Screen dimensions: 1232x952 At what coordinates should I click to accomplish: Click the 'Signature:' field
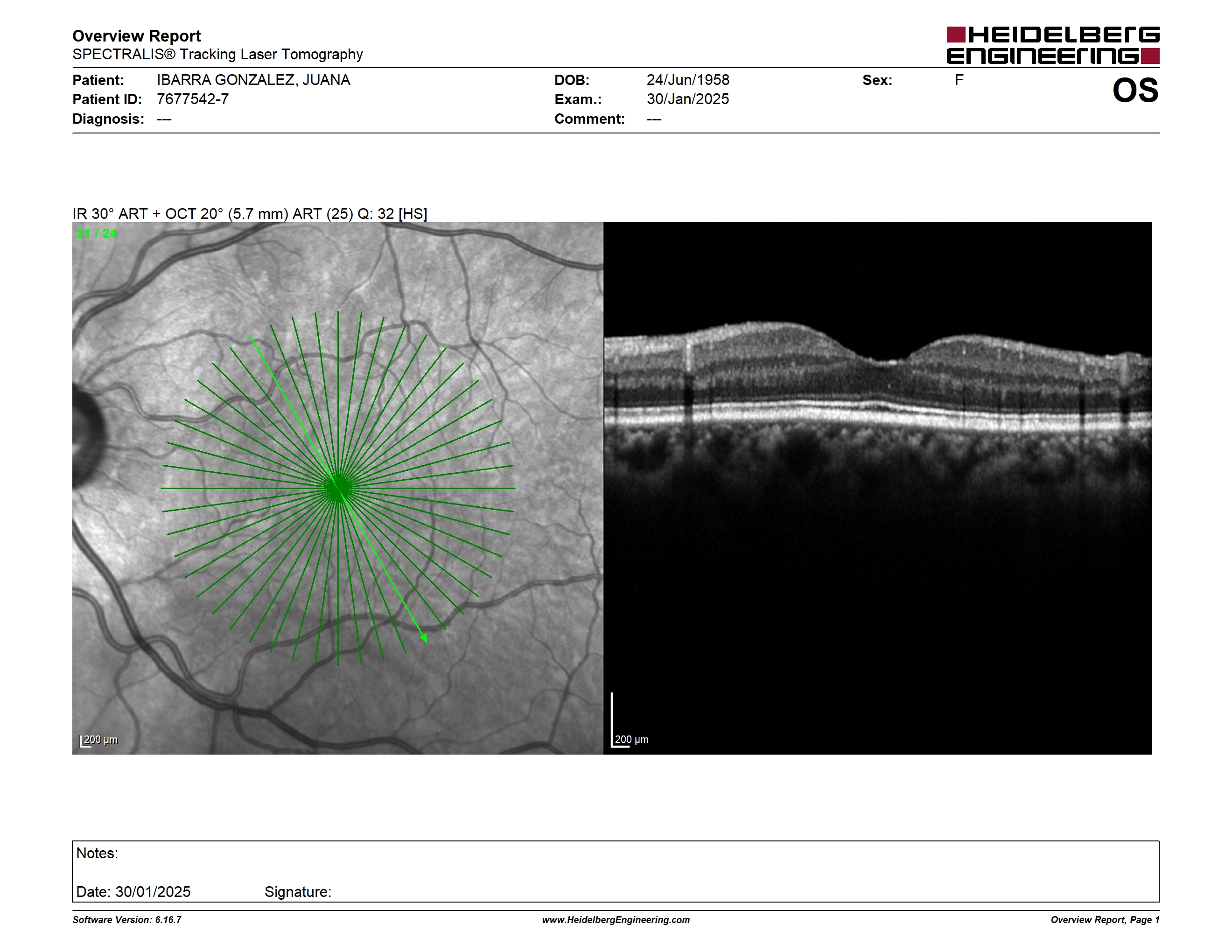298,892
